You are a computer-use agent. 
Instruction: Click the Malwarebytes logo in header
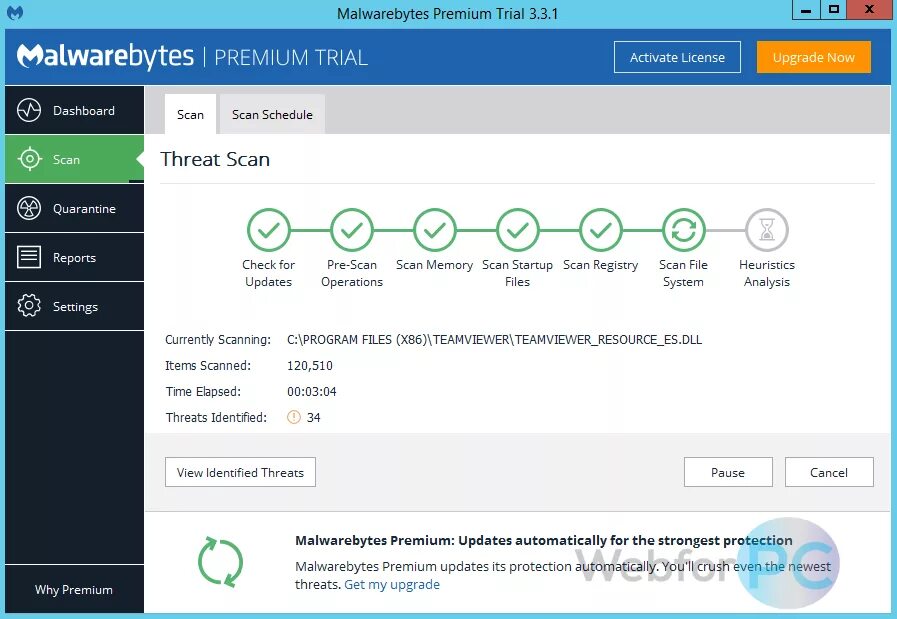[105, 56]
